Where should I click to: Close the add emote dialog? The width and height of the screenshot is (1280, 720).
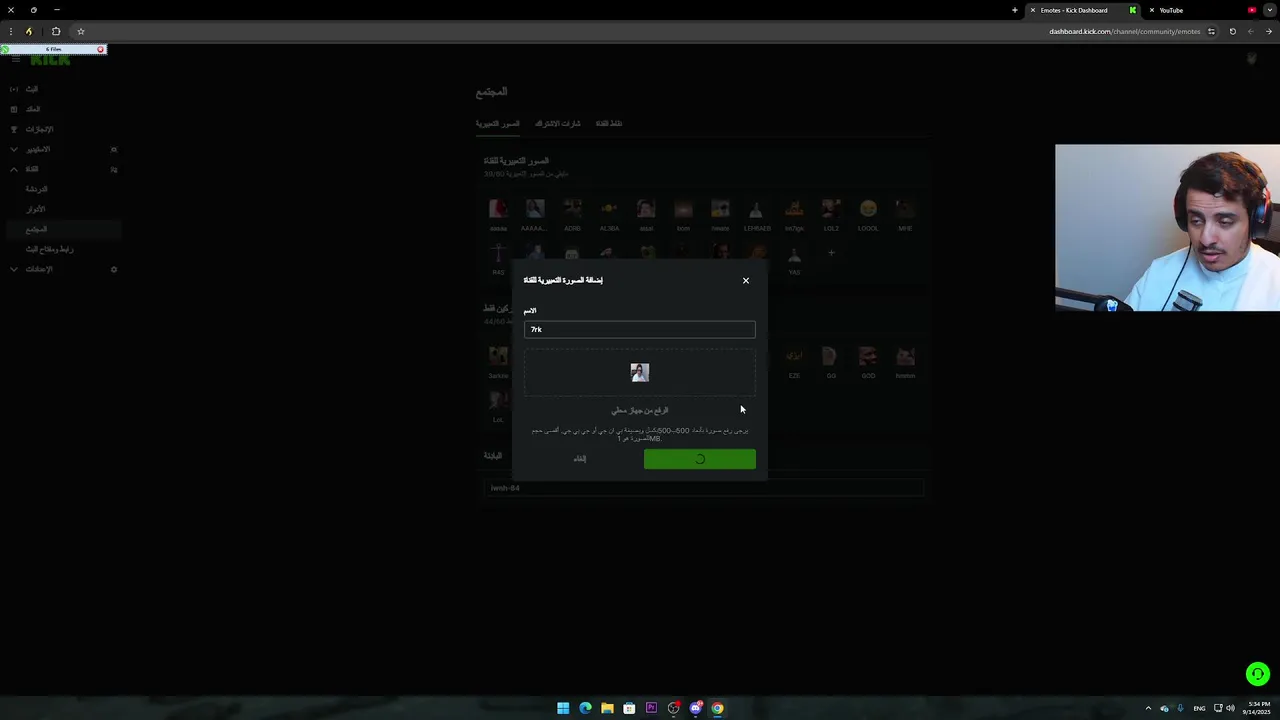[x=745, y=280]
